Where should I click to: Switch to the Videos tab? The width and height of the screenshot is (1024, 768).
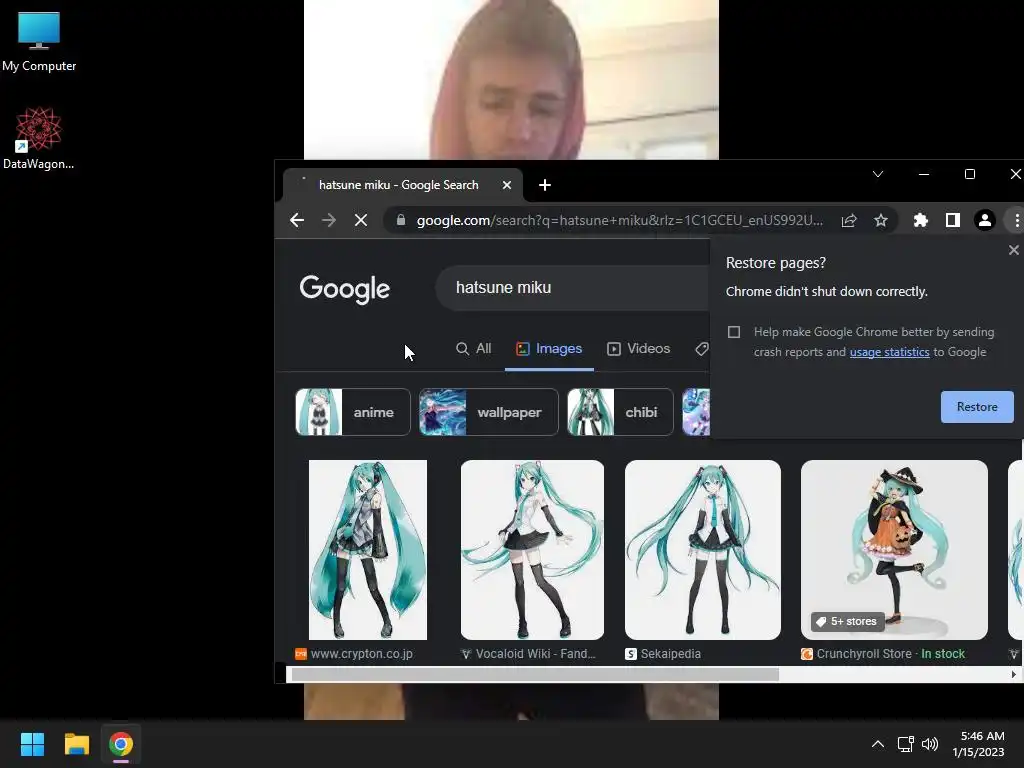639,349
